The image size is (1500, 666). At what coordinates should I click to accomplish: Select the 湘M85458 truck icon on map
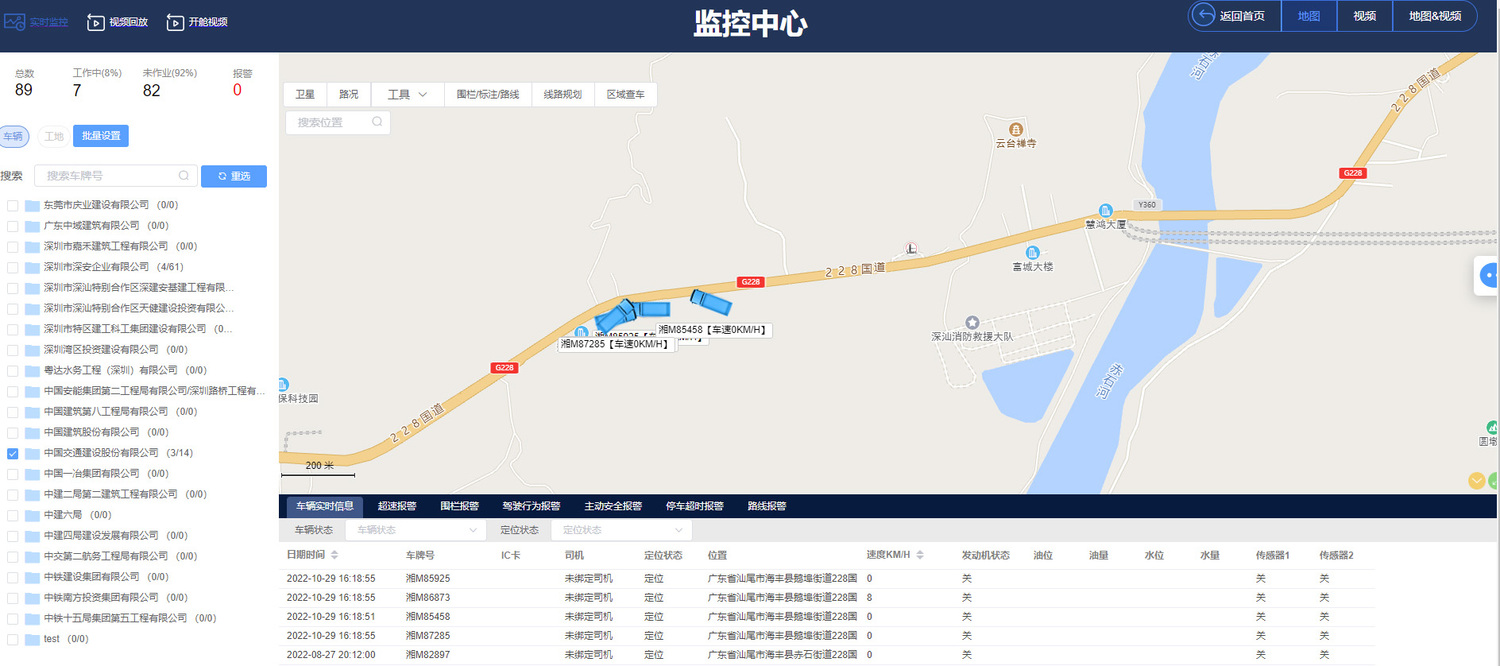pyautogui.click(x=711, y=302)
